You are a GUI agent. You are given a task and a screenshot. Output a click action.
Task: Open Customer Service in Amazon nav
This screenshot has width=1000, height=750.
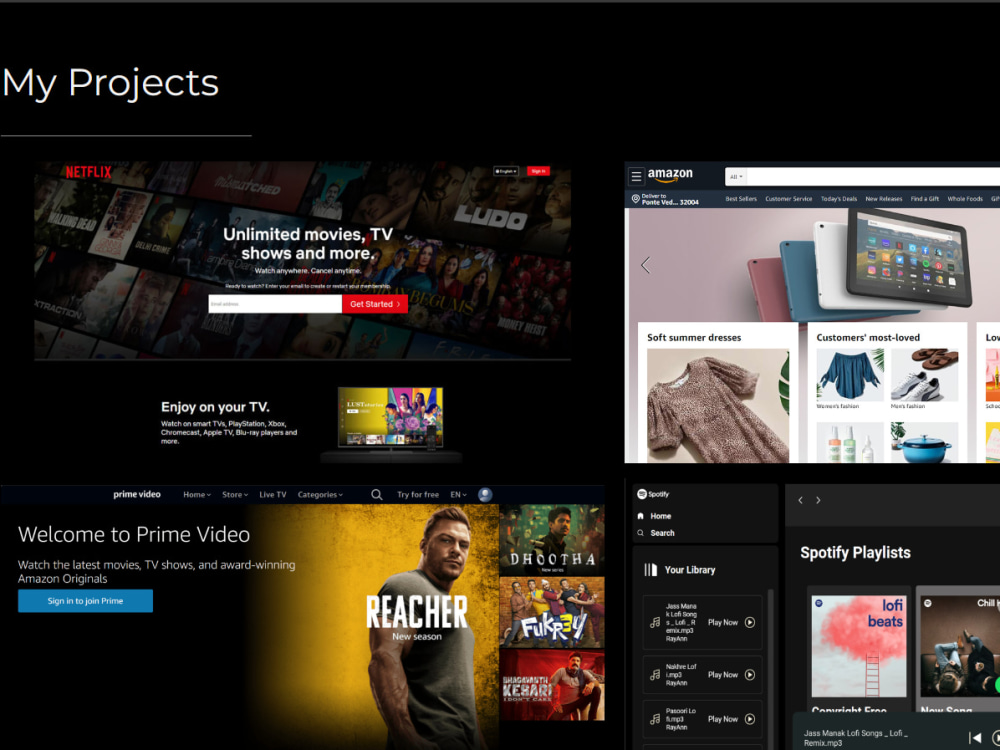click(789, 199)
